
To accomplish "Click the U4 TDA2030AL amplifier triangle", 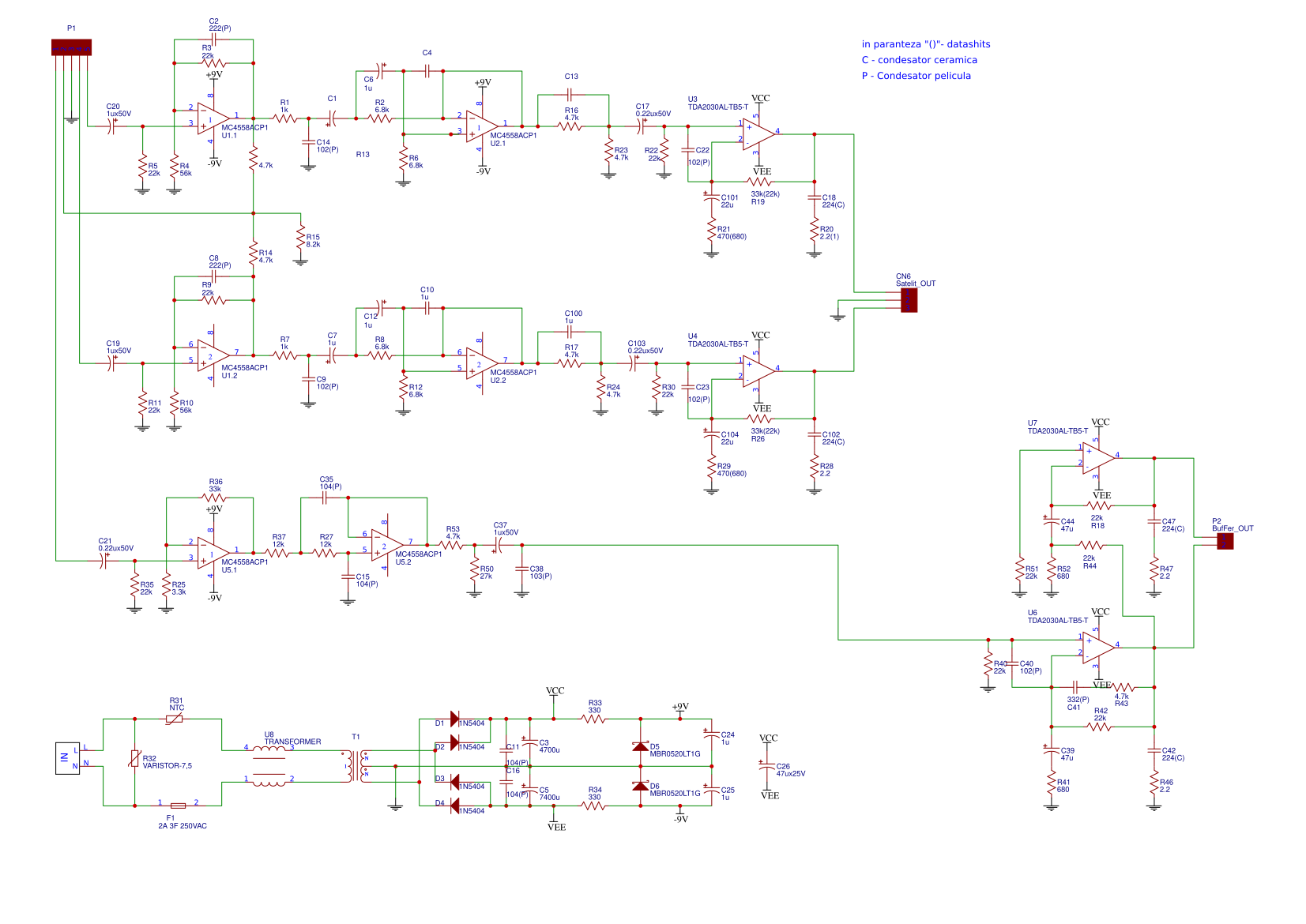I will [758, 371].
